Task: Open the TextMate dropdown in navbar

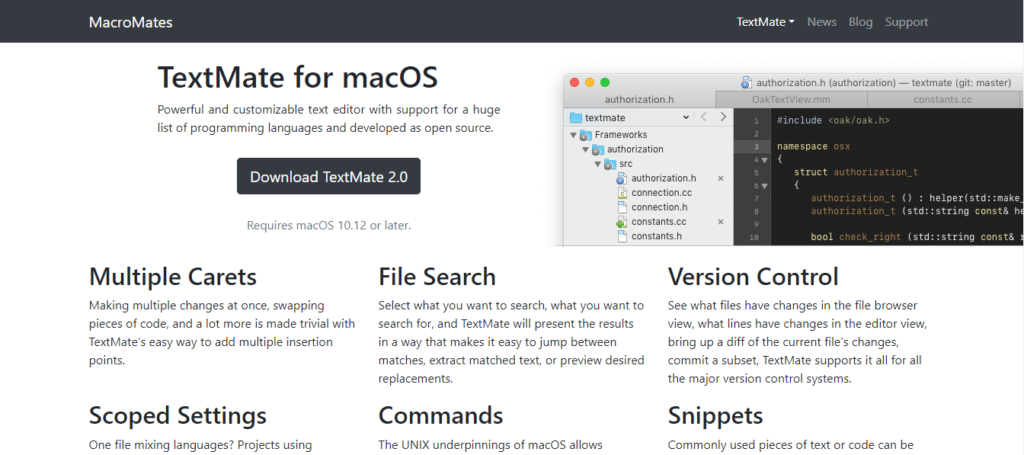Action: (765, 22)
